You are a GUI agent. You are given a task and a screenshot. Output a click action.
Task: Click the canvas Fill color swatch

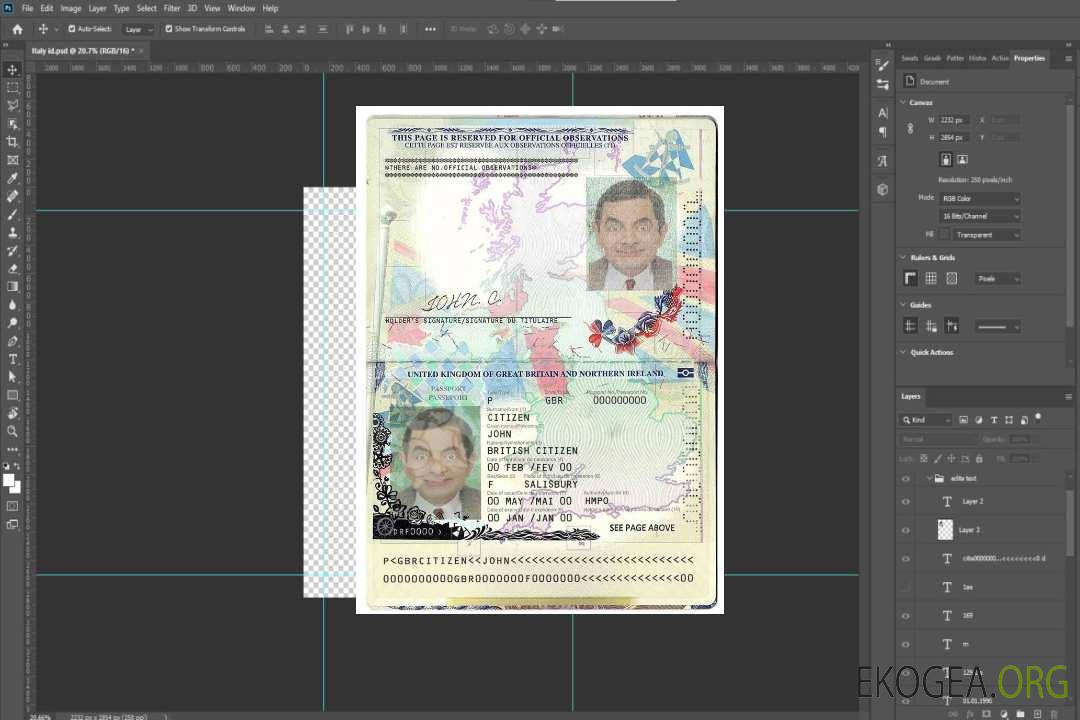944,235
